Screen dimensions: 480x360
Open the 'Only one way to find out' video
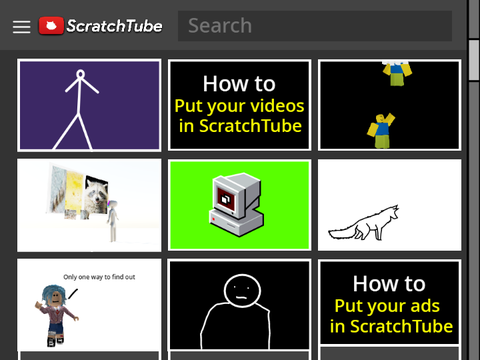(x=89, y=305)
